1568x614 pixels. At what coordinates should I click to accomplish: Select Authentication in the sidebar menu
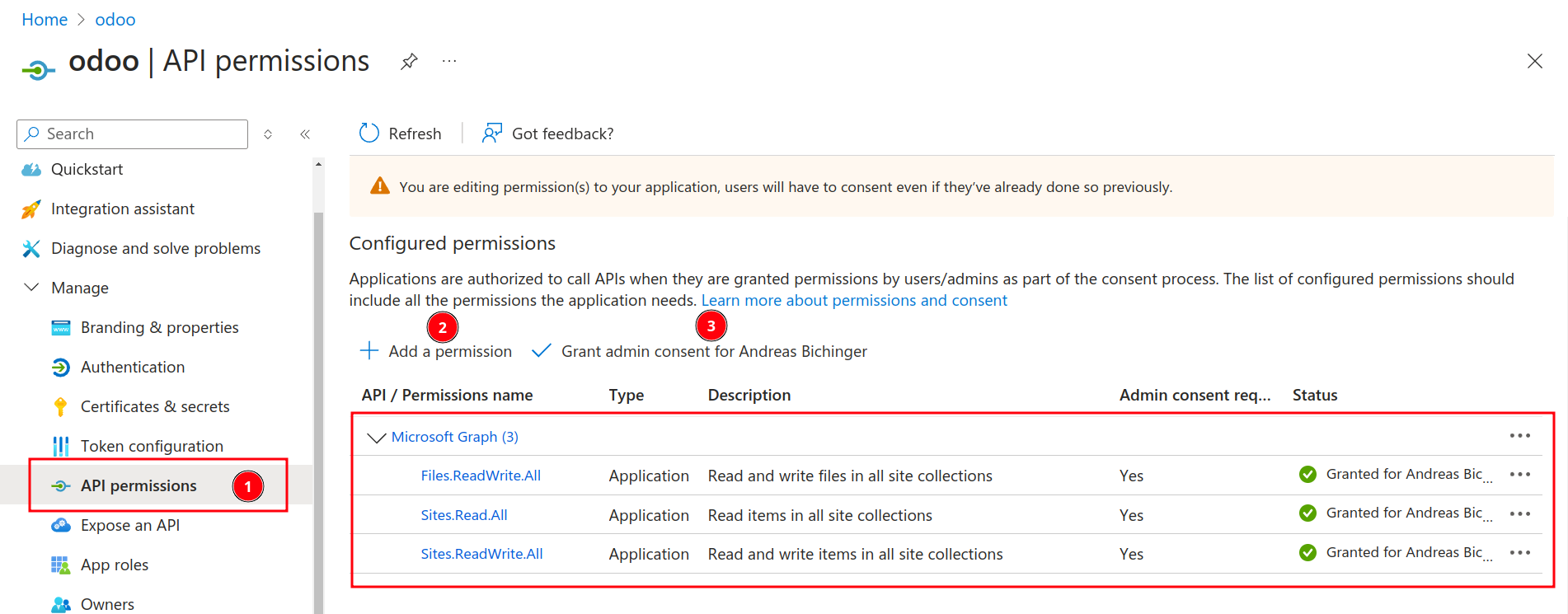pos(132,368)
